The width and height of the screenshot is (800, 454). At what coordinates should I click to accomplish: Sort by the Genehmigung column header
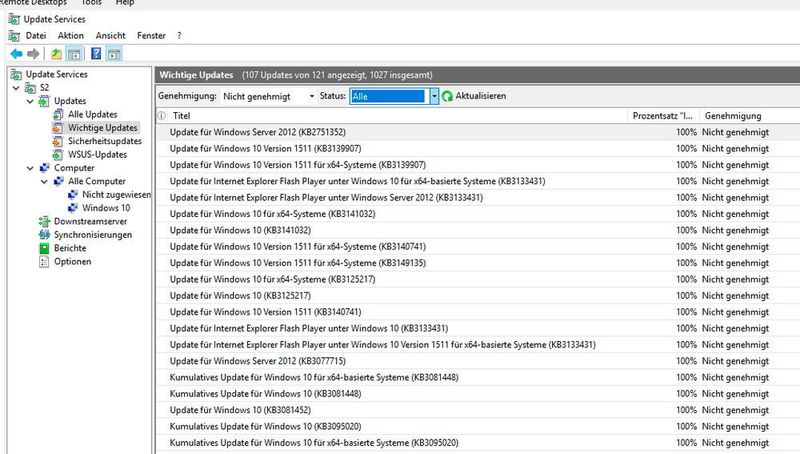click(749, 116)
